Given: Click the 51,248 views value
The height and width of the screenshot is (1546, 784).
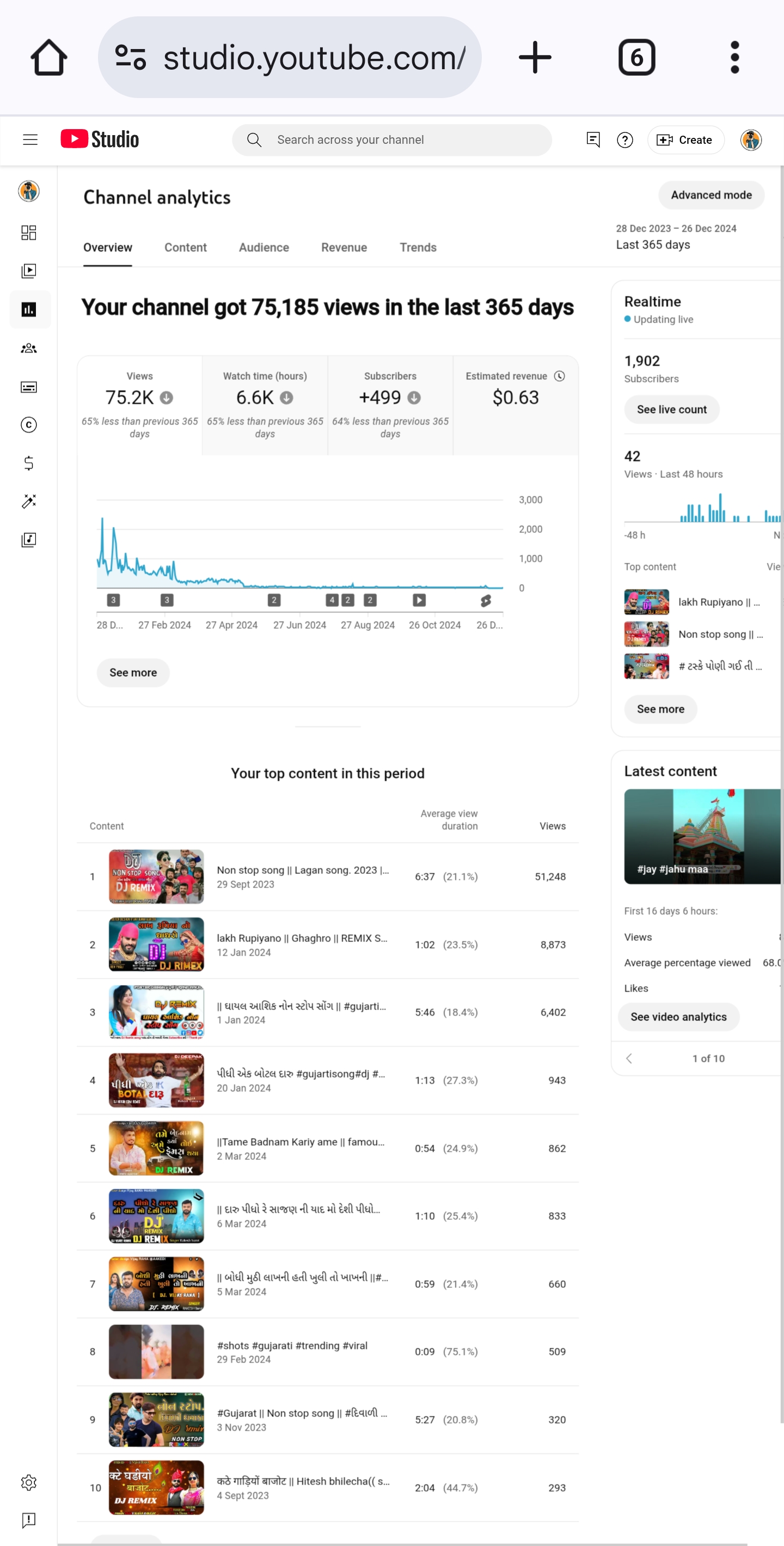Looking at the screenshot, I should 550,876.
